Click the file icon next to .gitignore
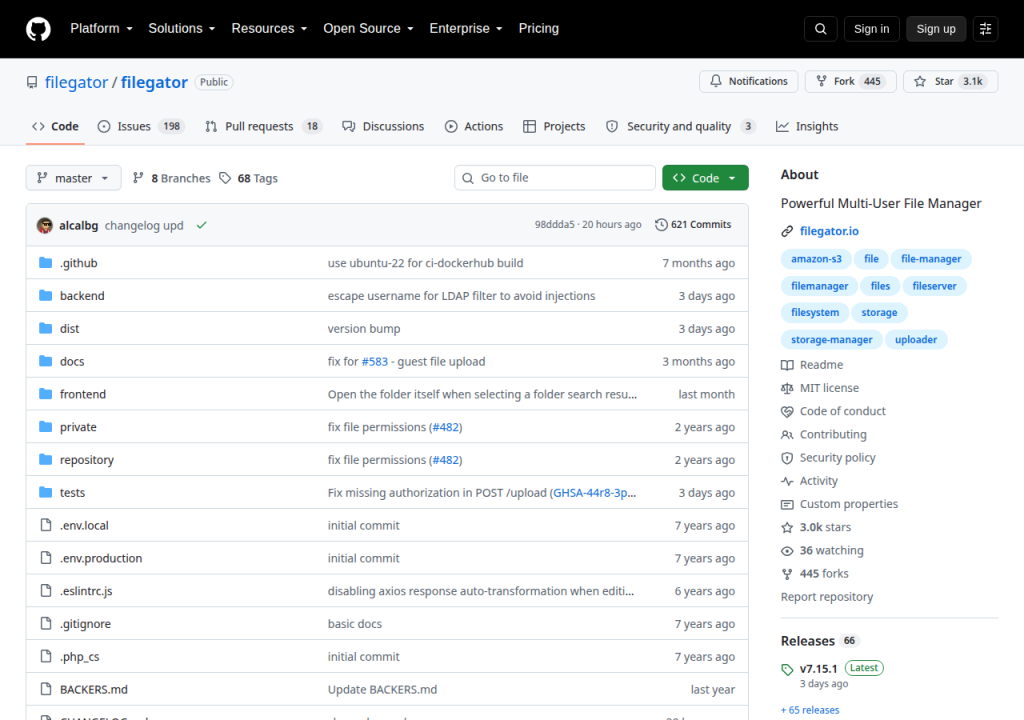The height and width of the screenshot is (720, 1024). (x=46, y=623)
